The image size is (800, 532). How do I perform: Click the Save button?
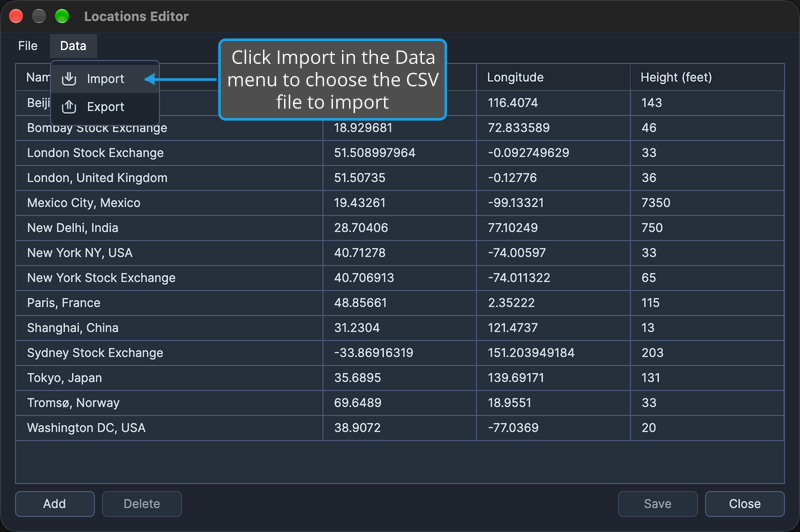(658, 504)
